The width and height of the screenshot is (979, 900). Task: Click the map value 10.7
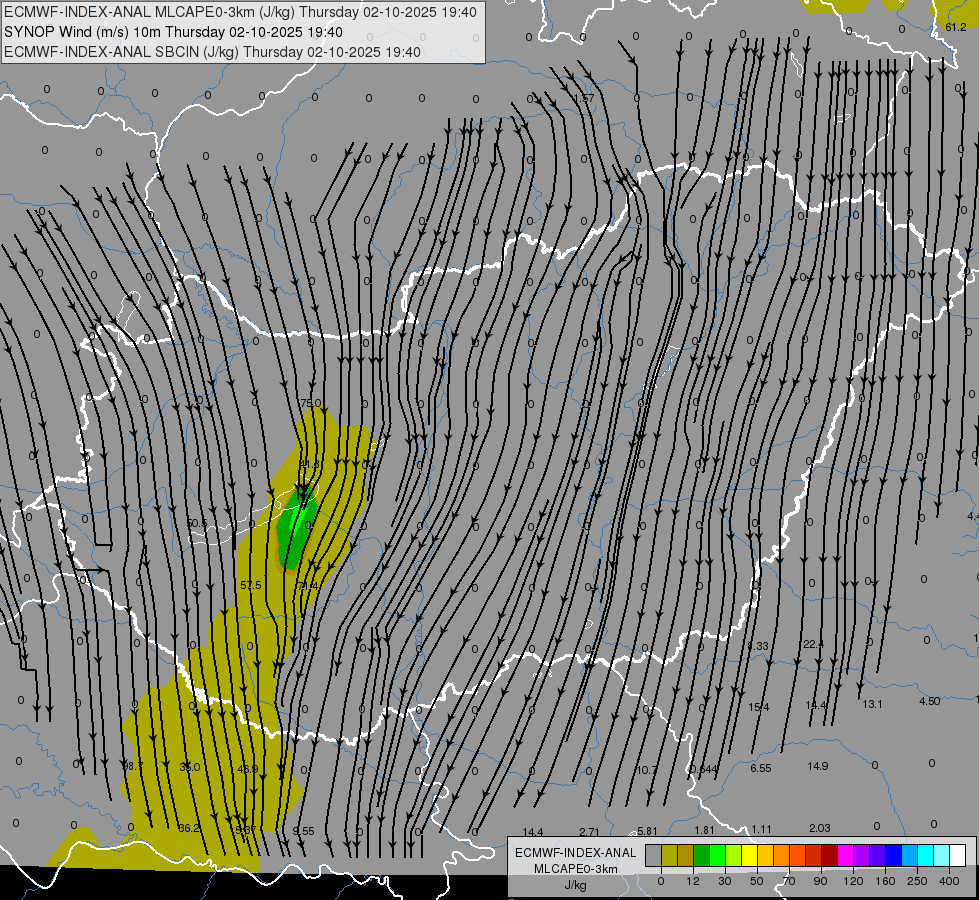(x=646, y=770)
